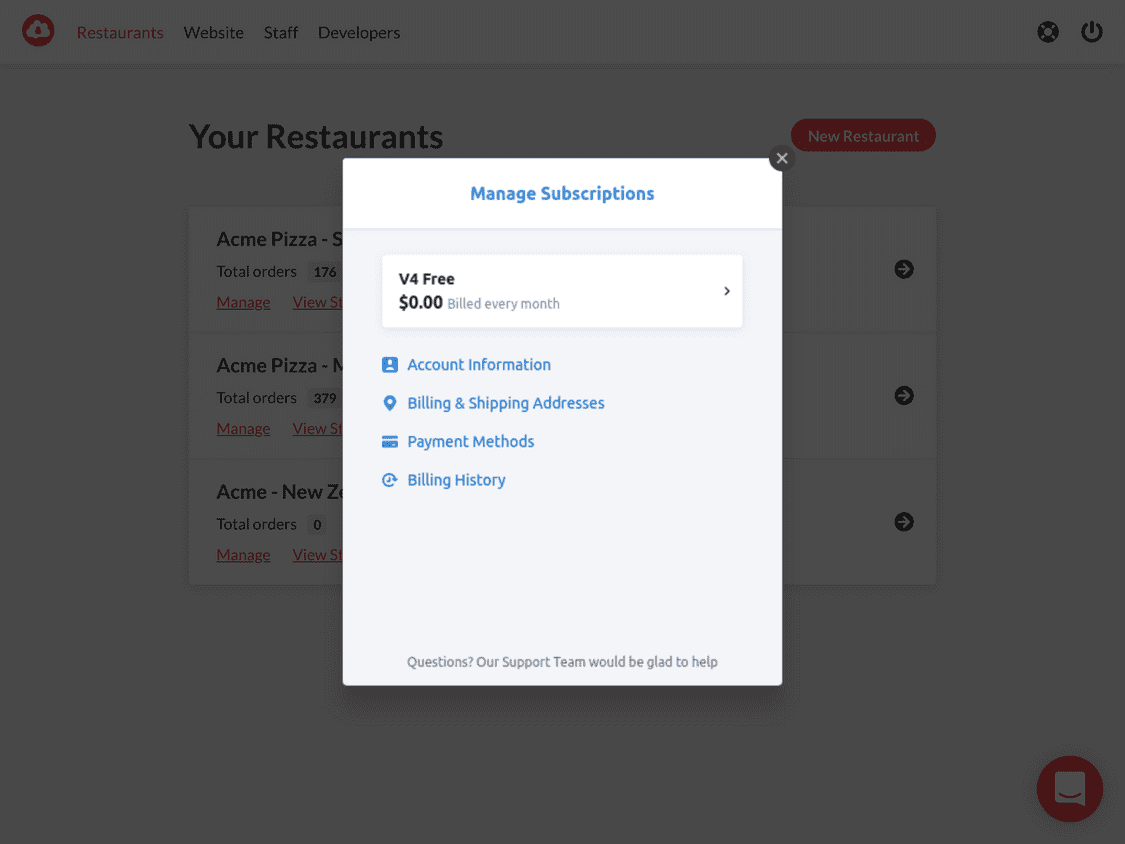Viewport: 1125px width, 844px height.
Task: Open the Acme - New Zealand arrow button
Action: (904, 522)
